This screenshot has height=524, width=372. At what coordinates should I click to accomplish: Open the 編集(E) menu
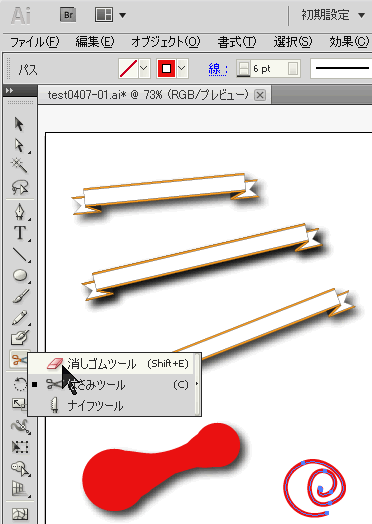click(x=95, y=42)
